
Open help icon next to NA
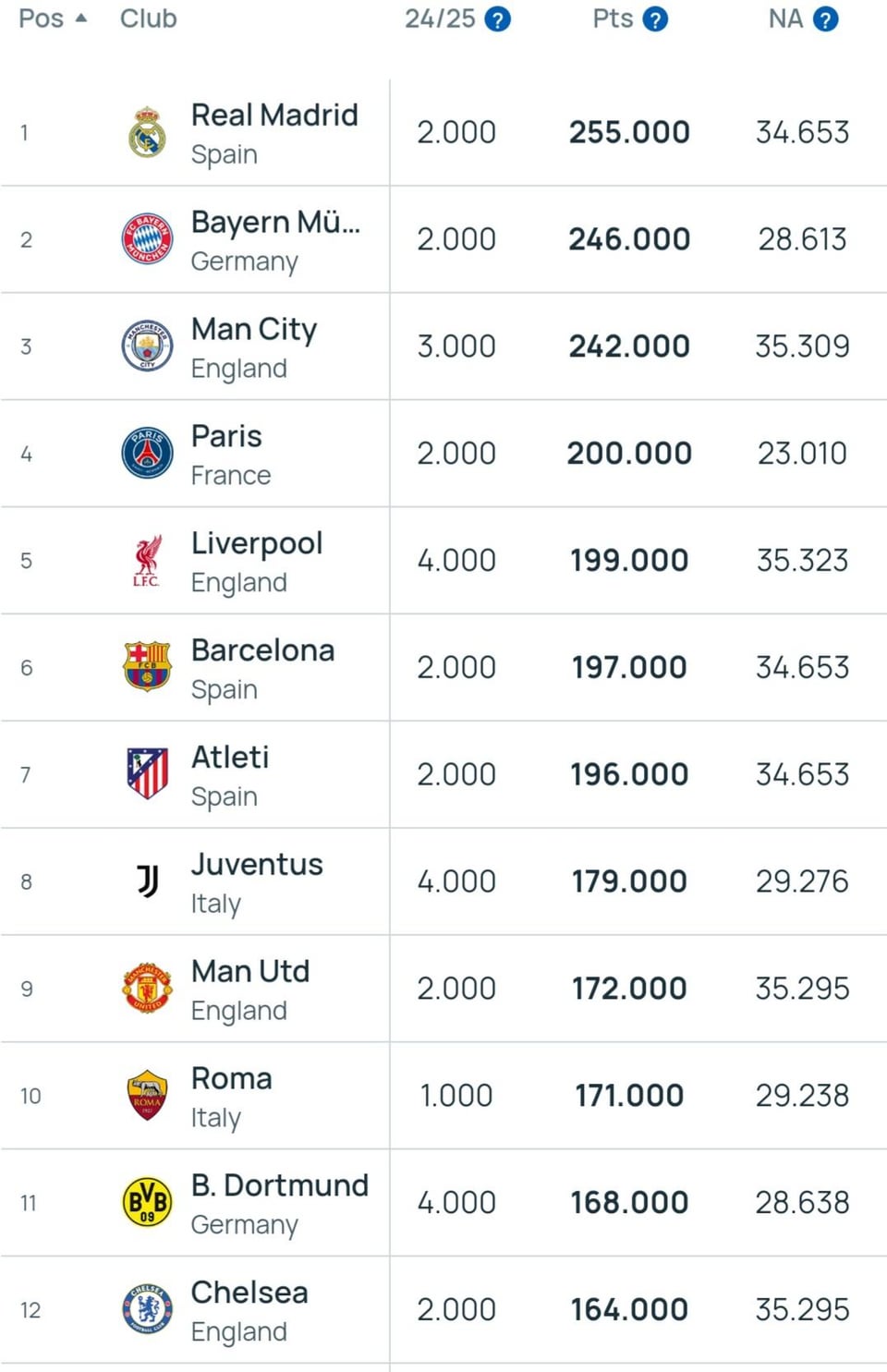[826, 19]
